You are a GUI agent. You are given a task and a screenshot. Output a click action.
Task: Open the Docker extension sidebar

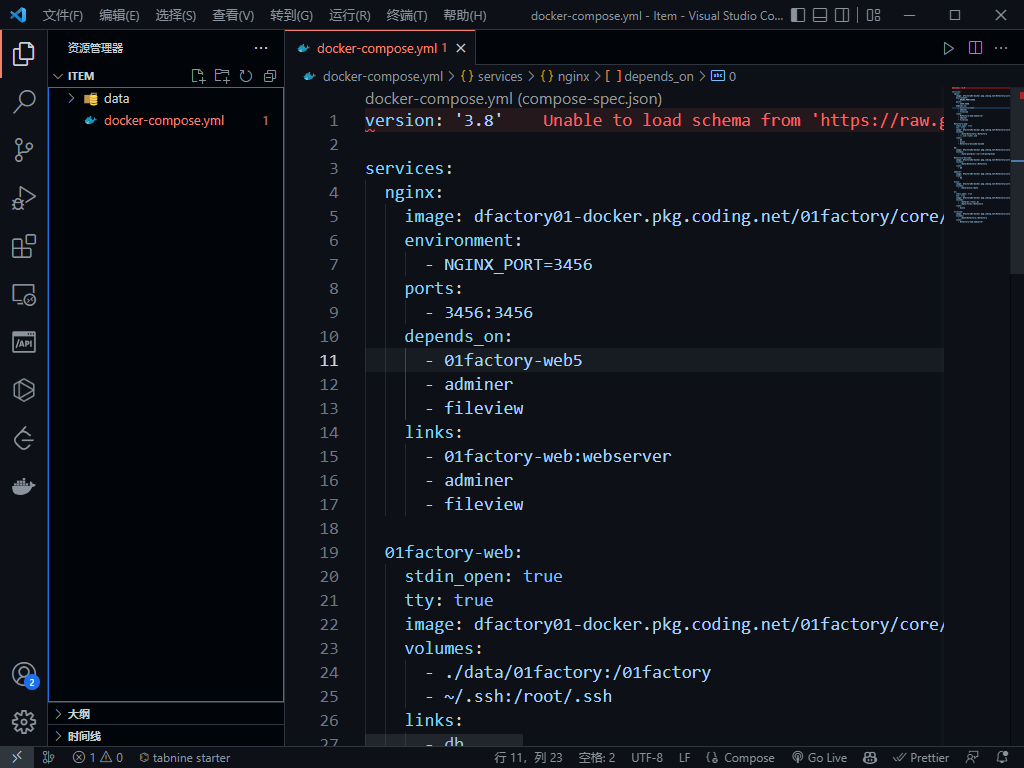click(24, 486)
